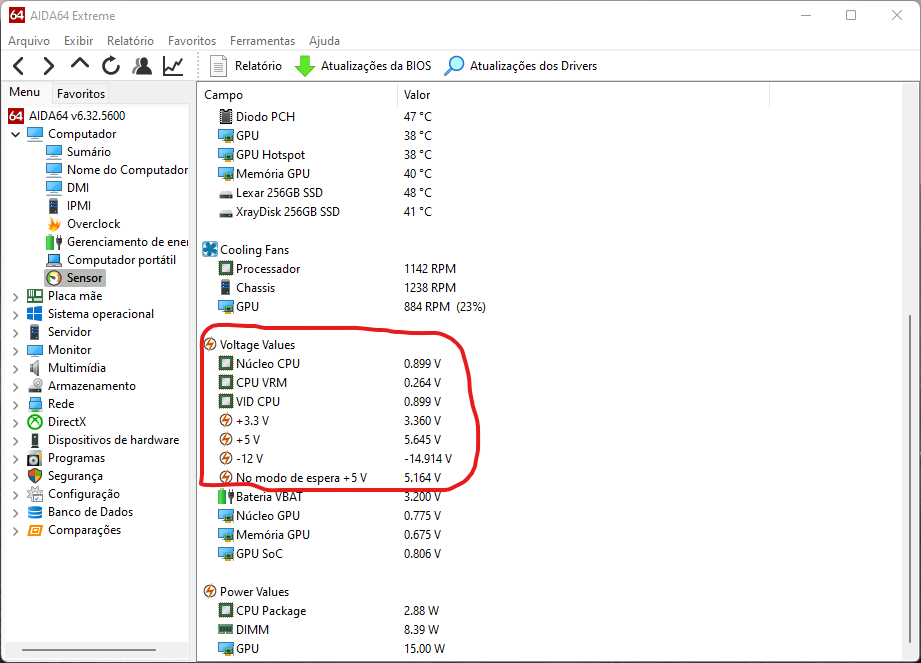This screenshot has width=921, height=663.
Task: Click the Lexar 256GB SSD drive icon
Action: coord(226,194)
